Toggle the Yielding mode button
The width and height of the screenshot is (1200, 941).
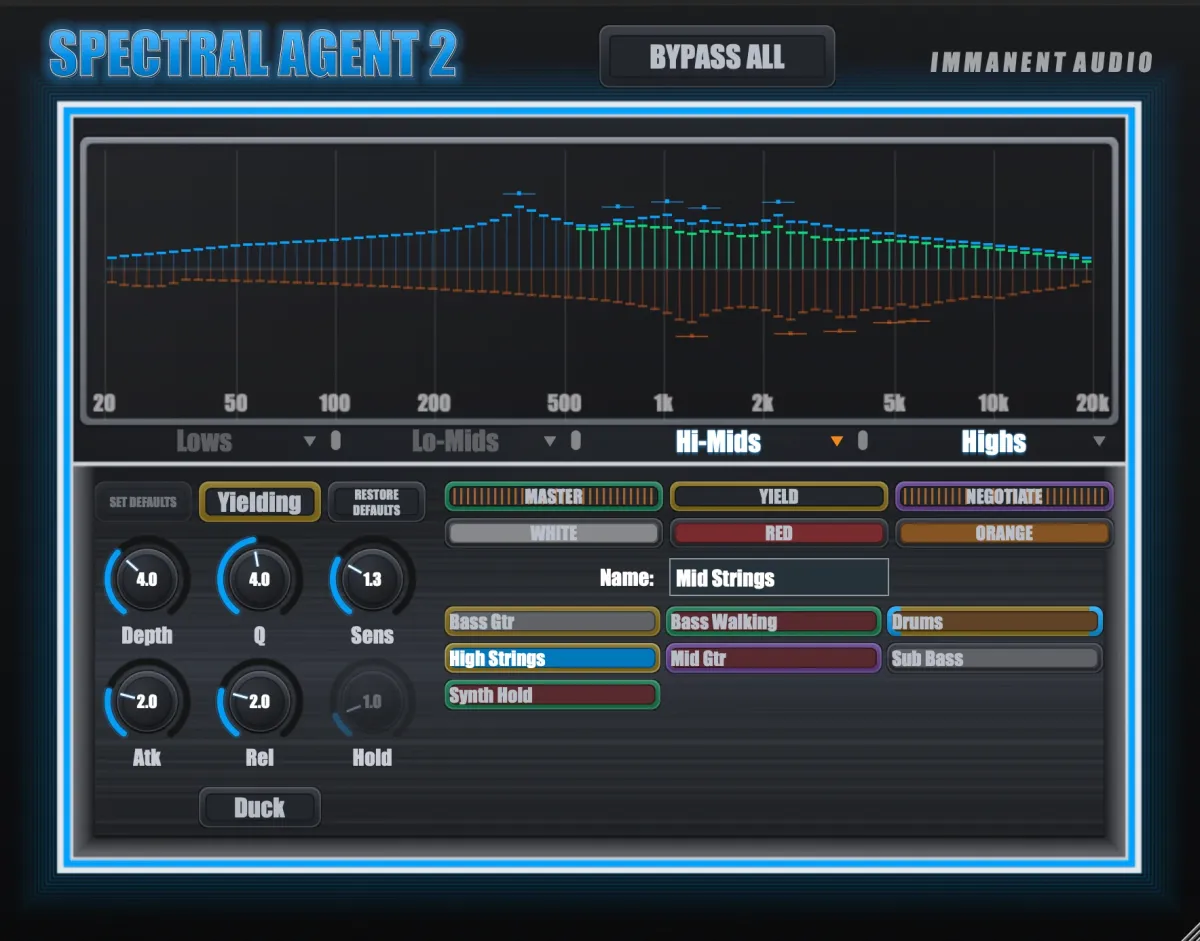[x=260, y=502]
